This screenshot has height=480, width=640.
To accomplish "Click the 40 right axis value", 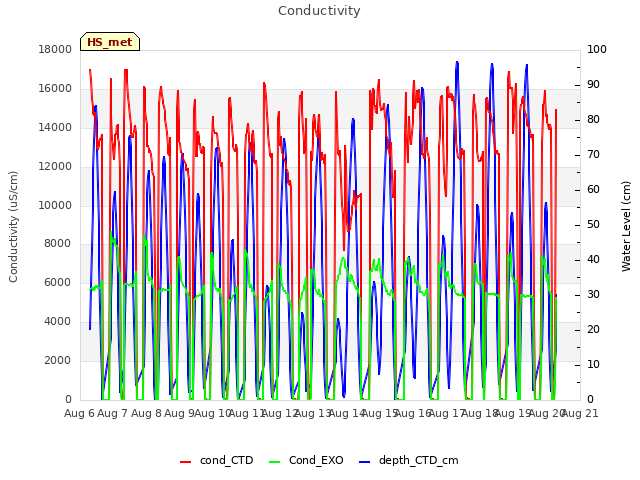I will [x=593, y=260].
